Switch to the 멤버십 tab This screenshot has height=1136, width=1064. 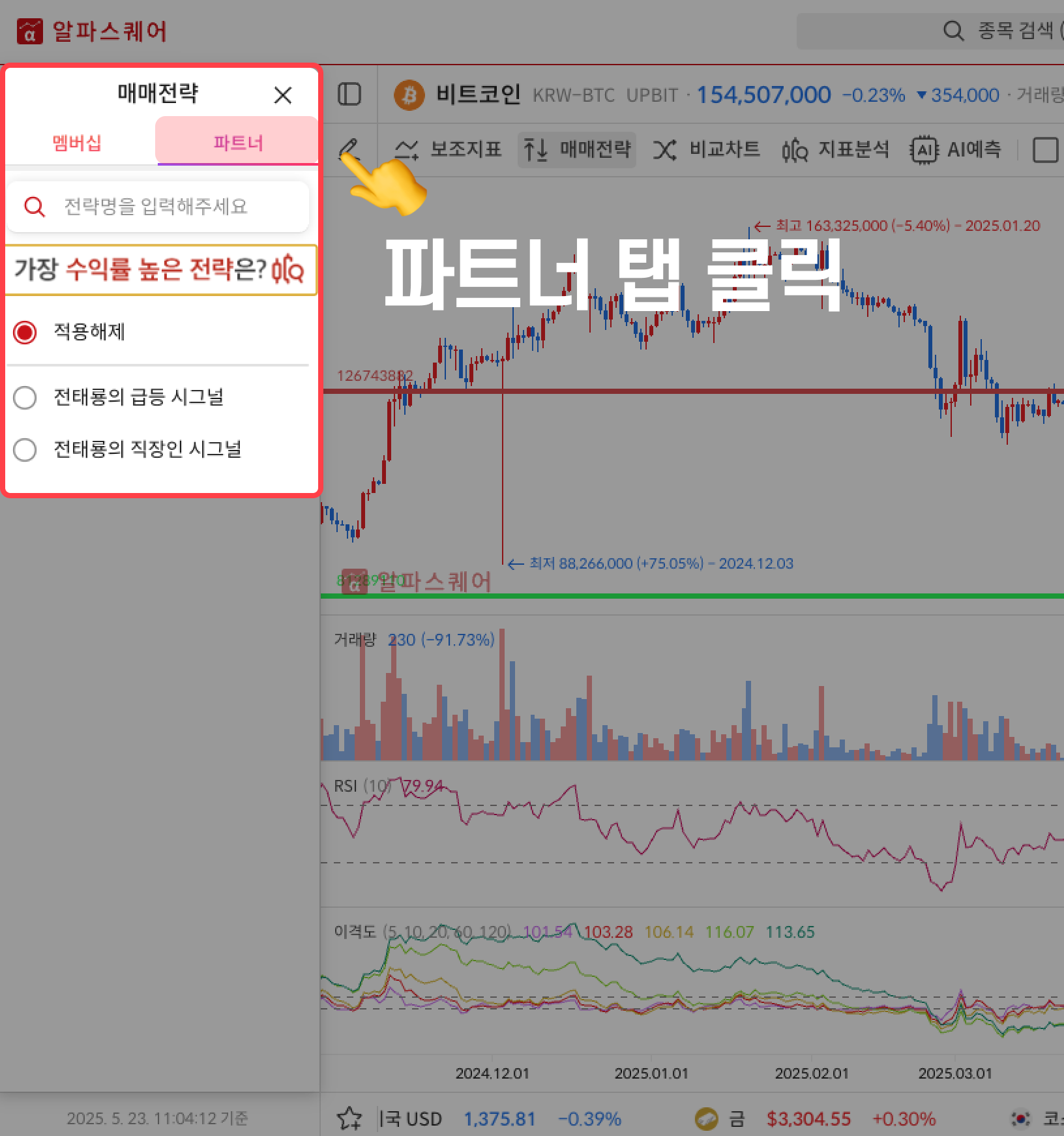pyautogui.click(x=77, y=142)
